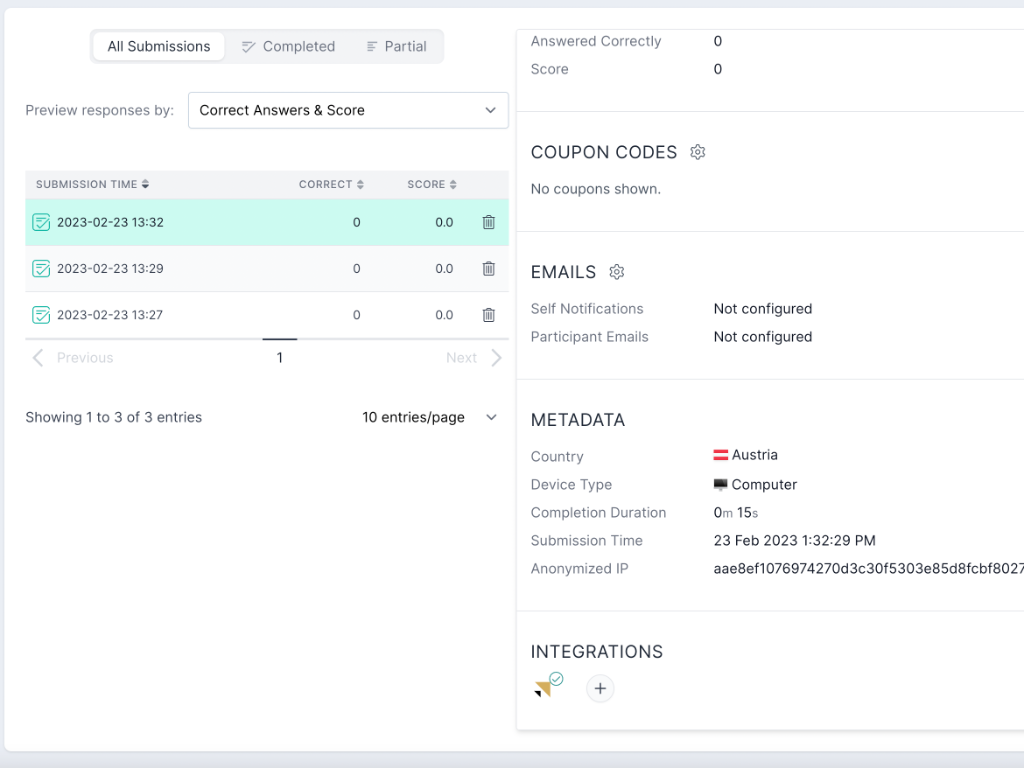Screen dimensions: 1024x768
Task: Switch to the Partial tab
Action: [x=396, y=46]
